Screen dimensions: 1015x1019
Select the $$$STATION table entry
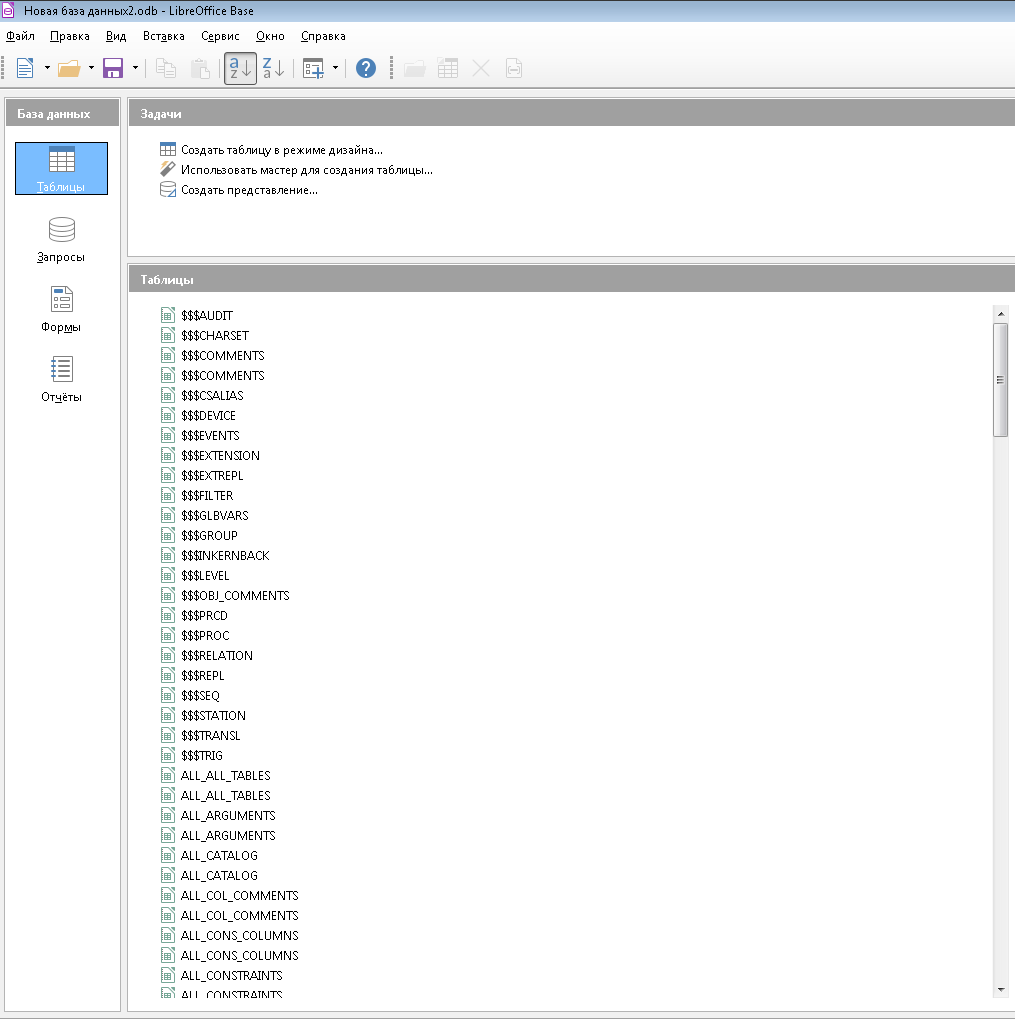point(212,716)
